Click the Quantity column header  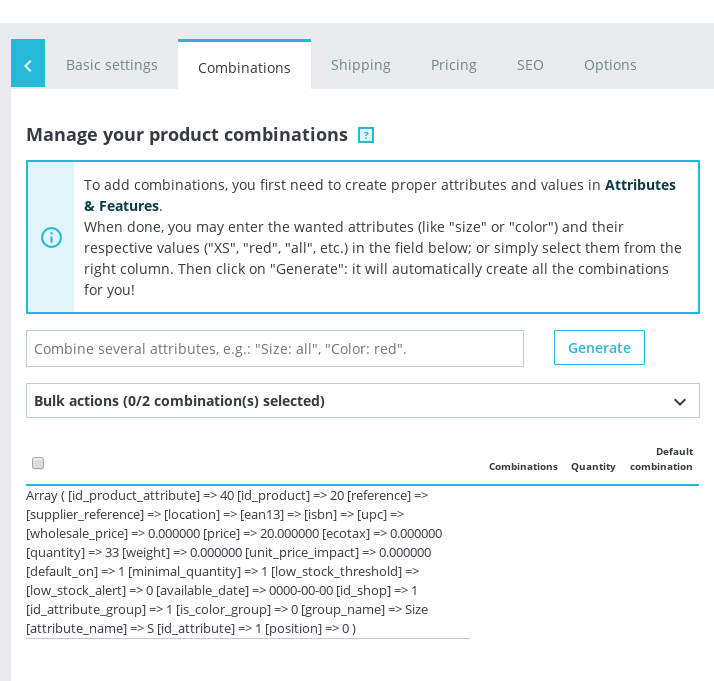pyautogui.click(x=593, y=466)
